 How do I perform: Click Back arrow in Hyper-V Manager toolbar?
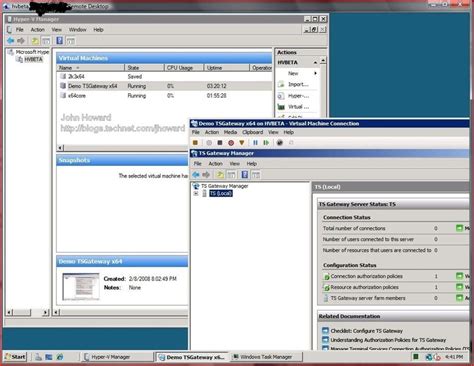click(11, 41)
